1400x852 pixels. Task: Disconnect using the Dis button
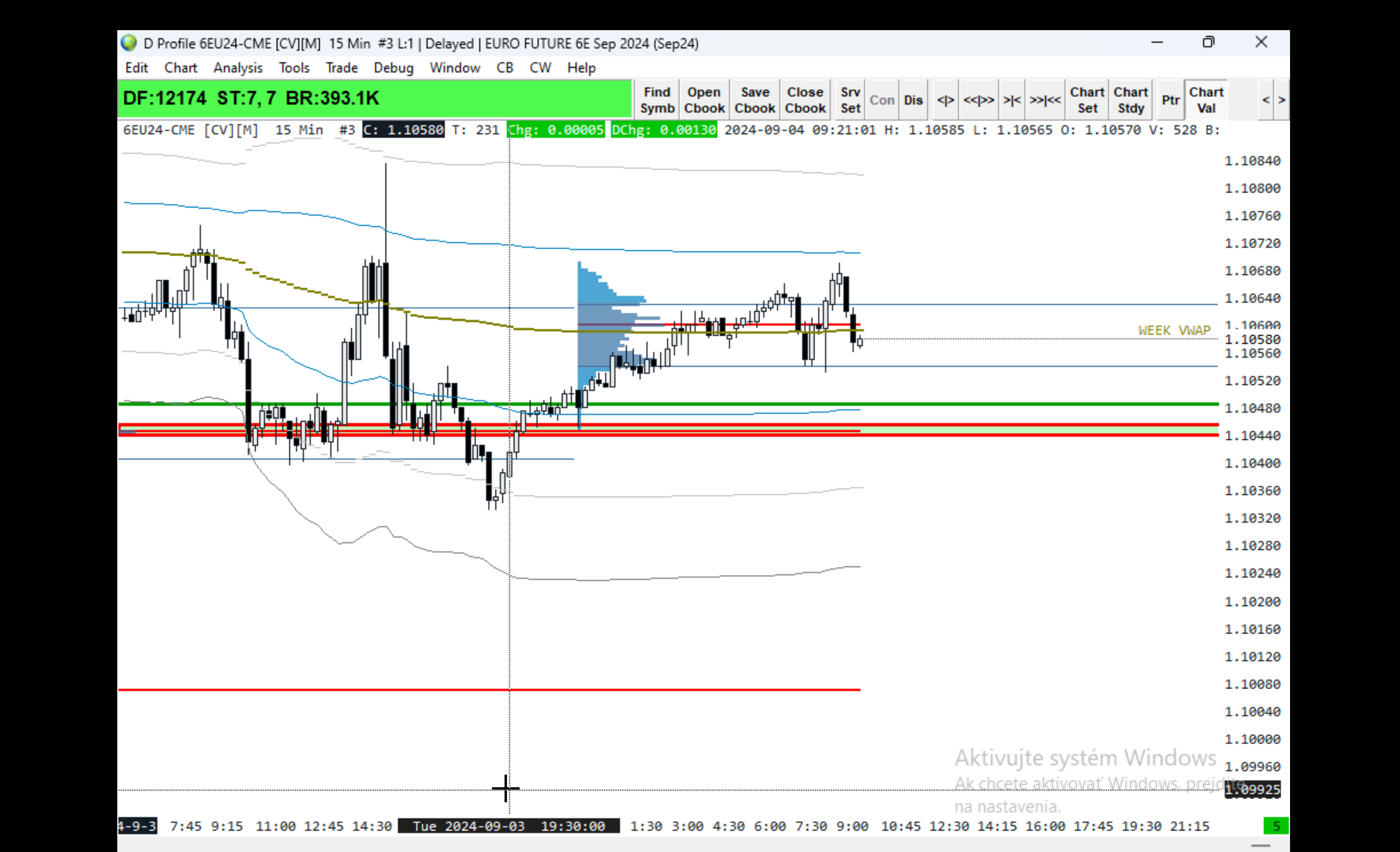(913, 100)
